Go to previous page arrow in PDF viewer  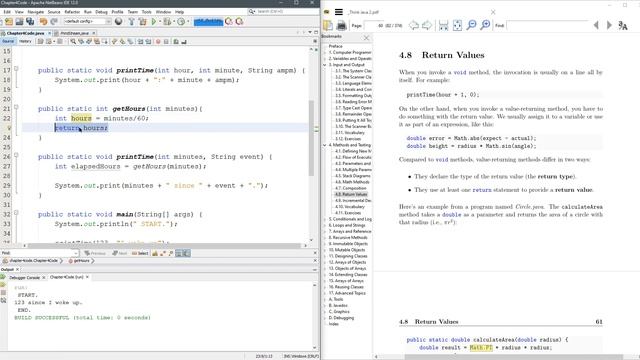pos(413,25)
